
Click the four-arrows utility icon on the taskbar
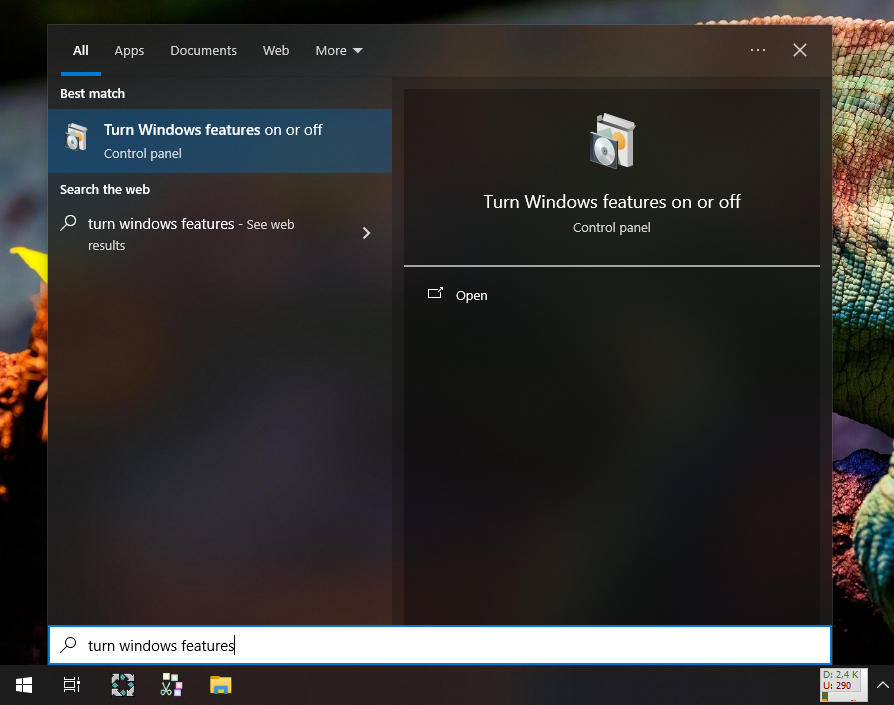(121, 684)
